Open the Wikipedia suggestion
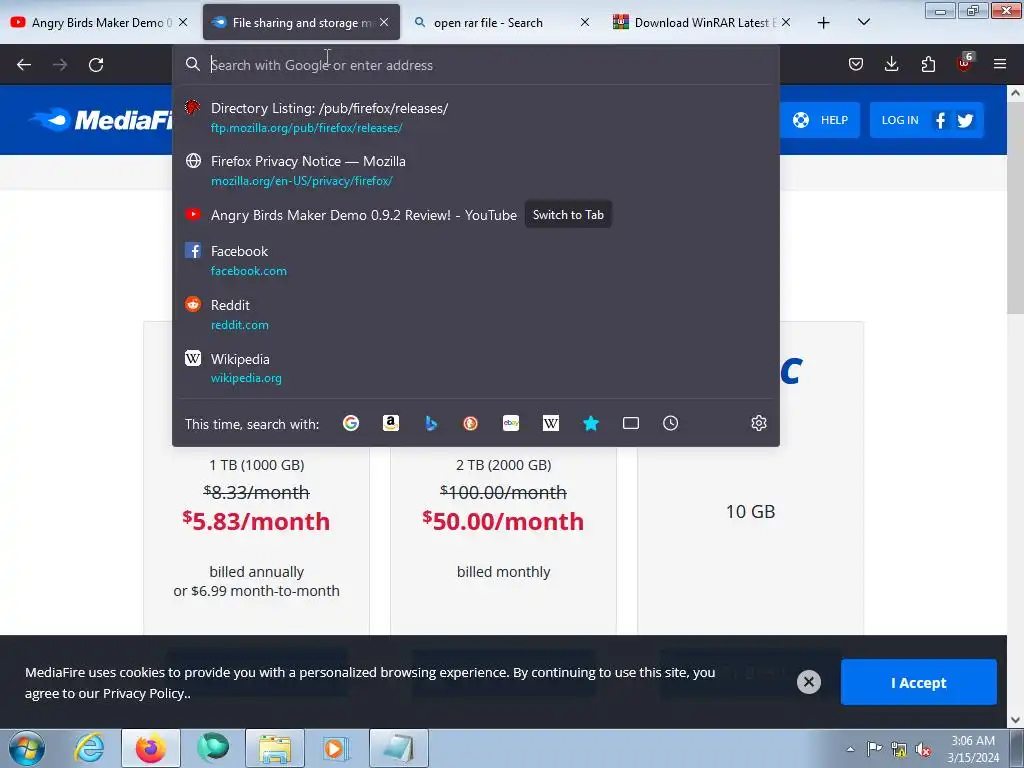The height and width of the screenshot is (768, 1024). 476,368
